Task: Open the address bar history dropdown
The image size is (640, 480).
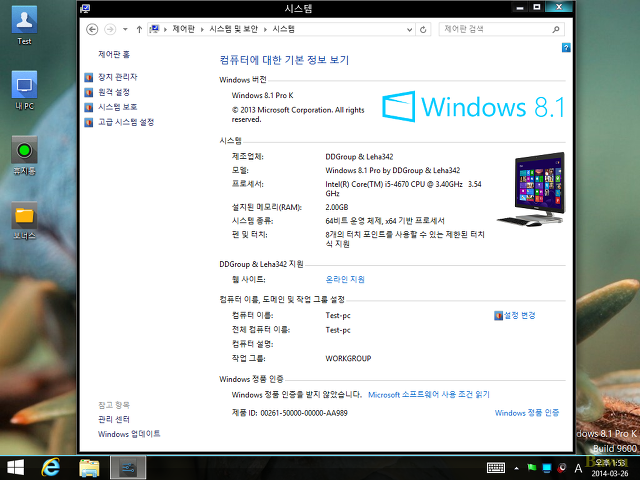Action: click(x=409, y=29)
